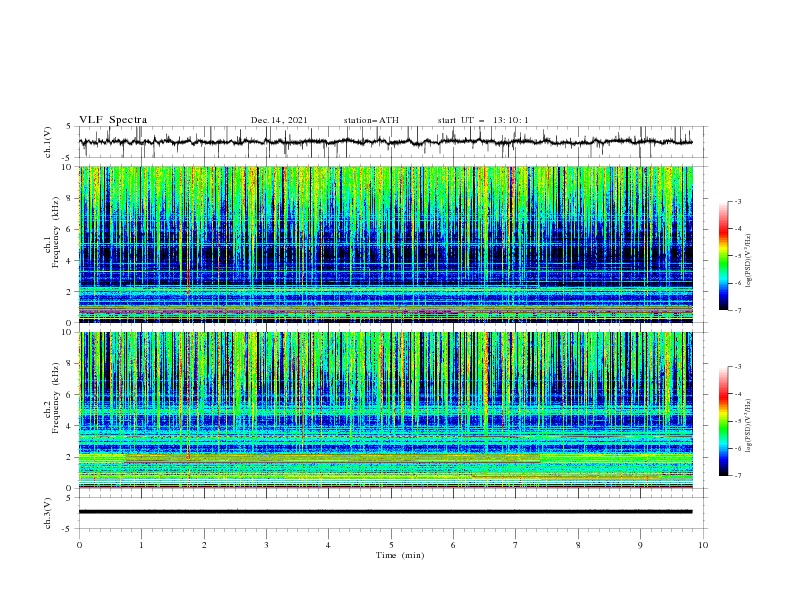792x612 pixels.
Task: Click the time axis tick label 2
Action: point(204,545)
